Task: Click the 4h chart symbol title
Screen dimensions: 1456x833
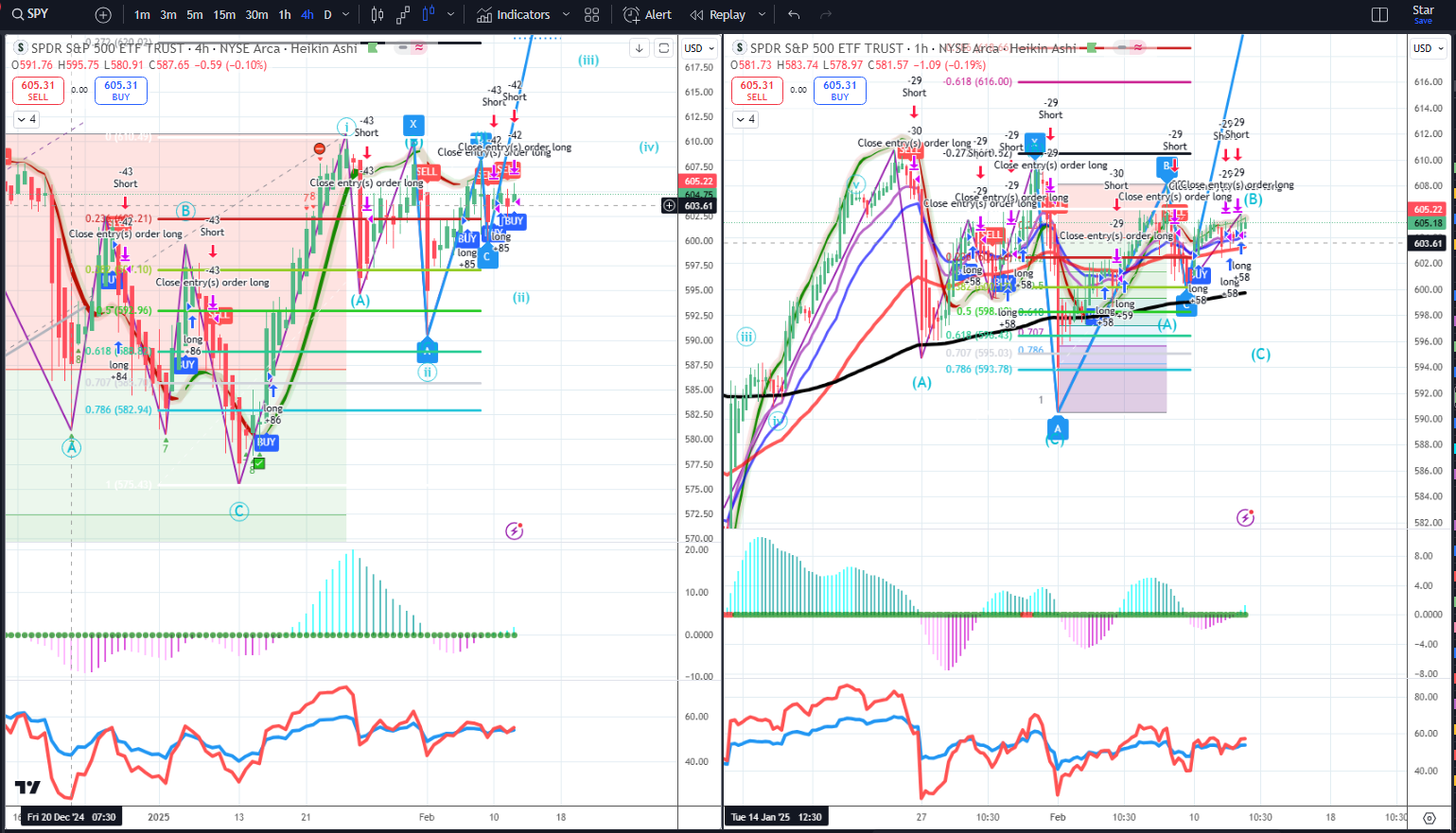Action: point(194,48)
